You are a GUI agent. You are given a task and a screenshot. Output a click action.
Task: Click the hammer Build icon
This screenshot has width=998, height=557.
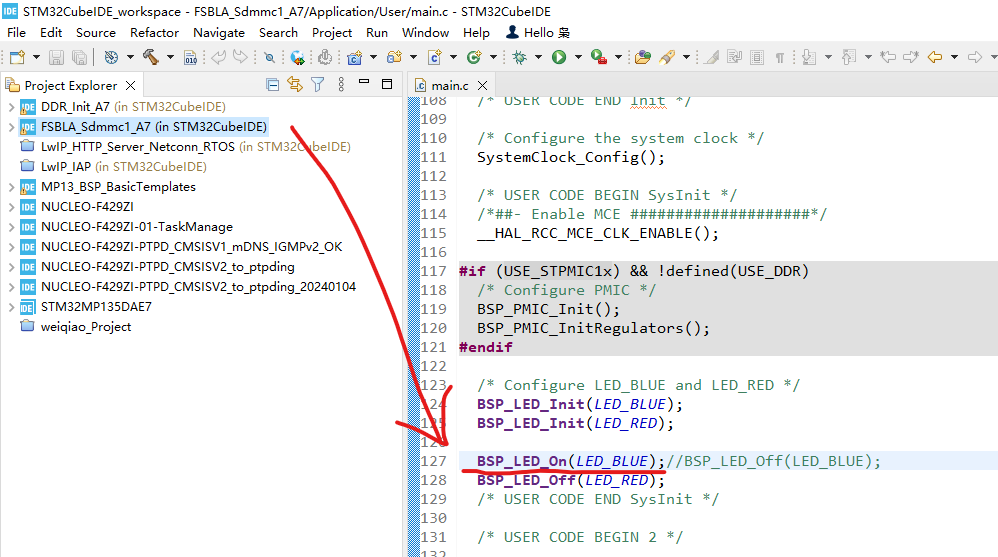151,57
